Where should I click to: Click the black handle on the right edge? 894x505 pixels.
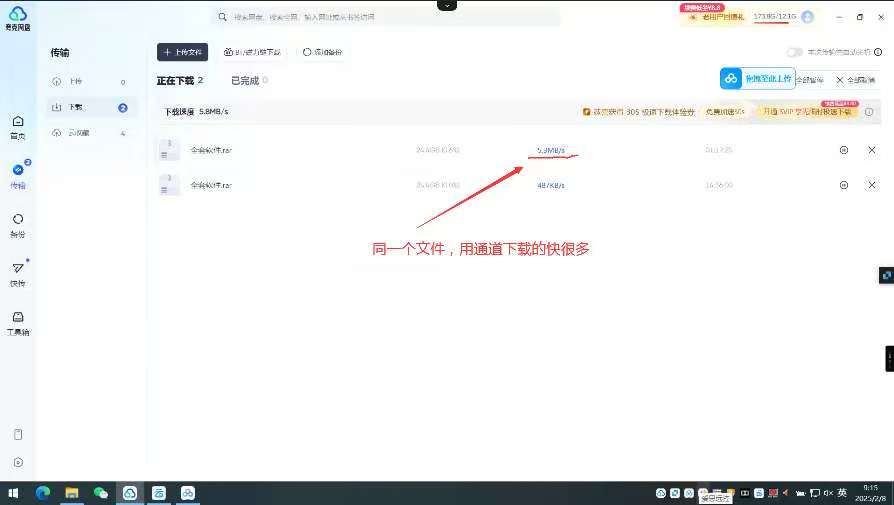point(889,359)
